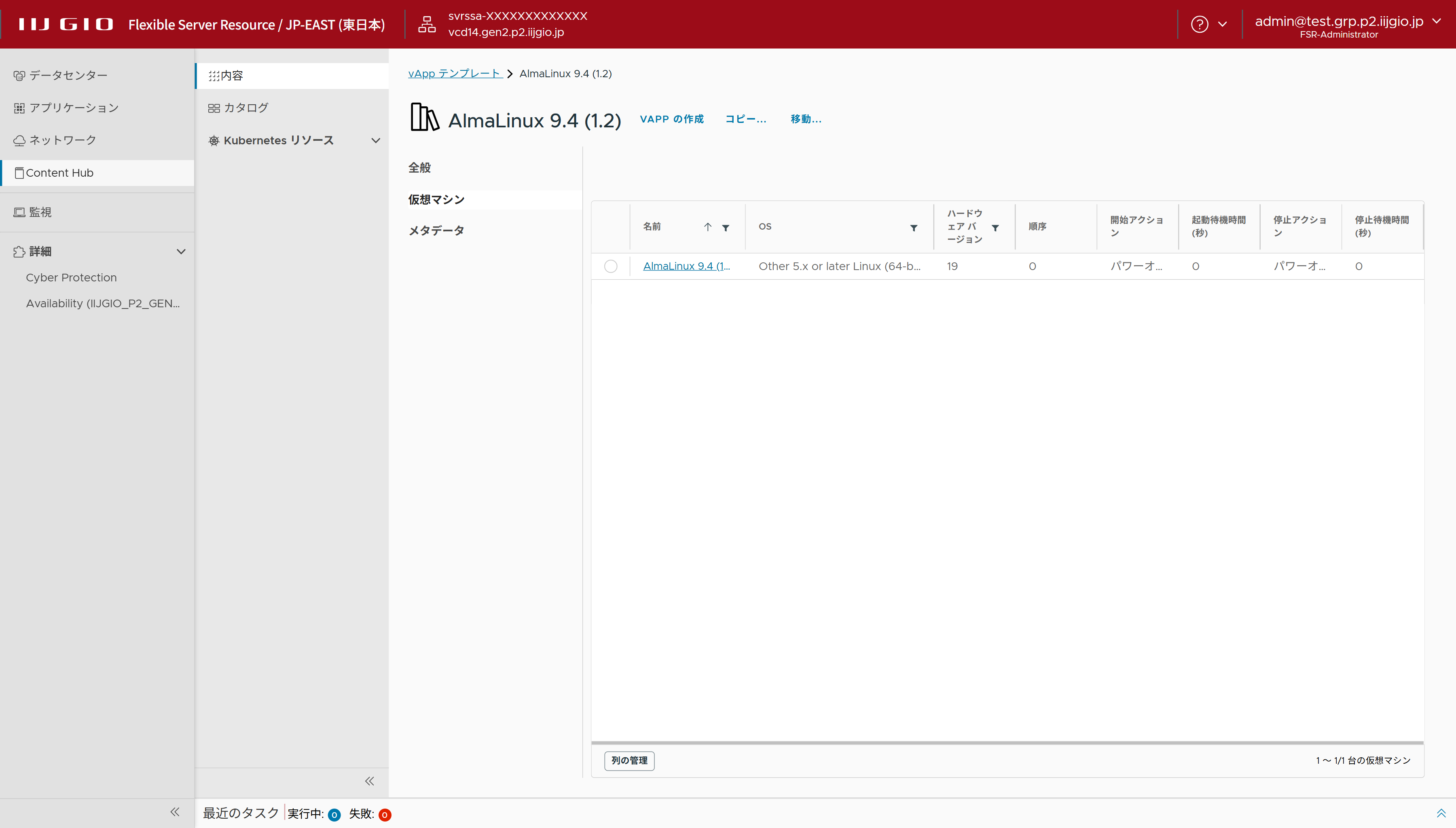Select the AlmaLinux 9.4 VM radio button
1456x828 pixels.
tap(610, 266)
